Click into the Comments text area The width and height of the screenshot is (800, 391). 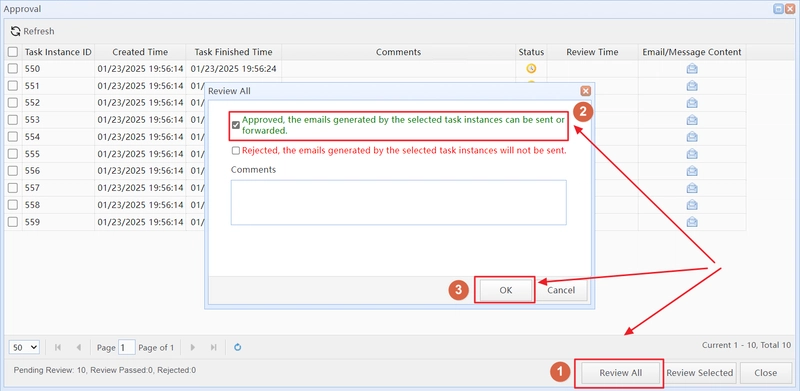(x=398, y=202)
